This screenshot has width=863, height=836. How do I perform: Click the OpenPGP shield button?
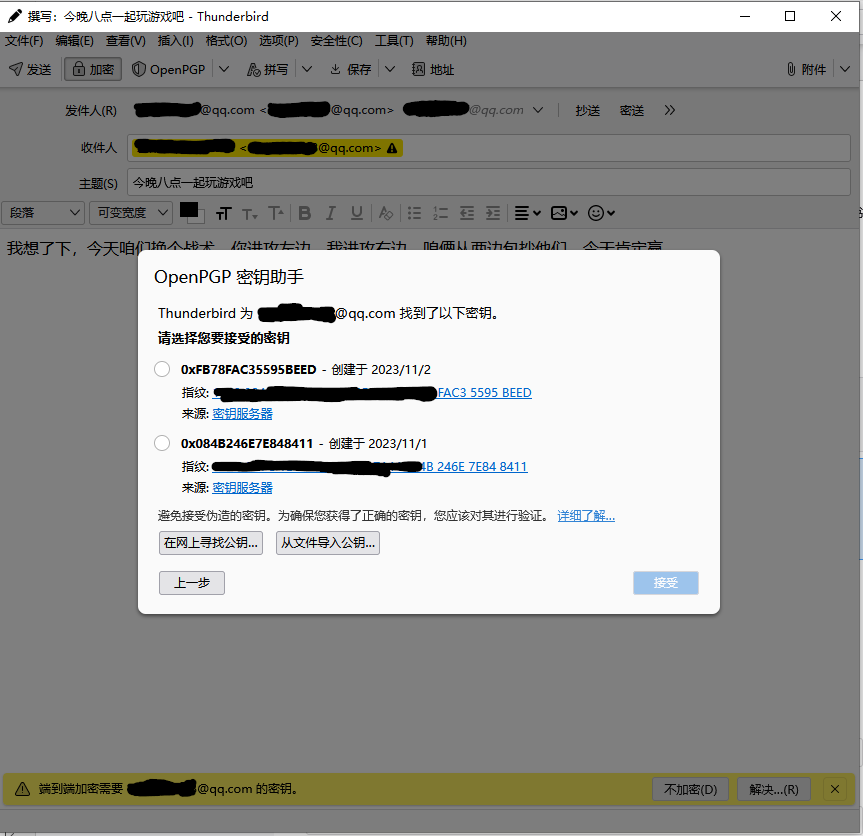click(168, 69)
